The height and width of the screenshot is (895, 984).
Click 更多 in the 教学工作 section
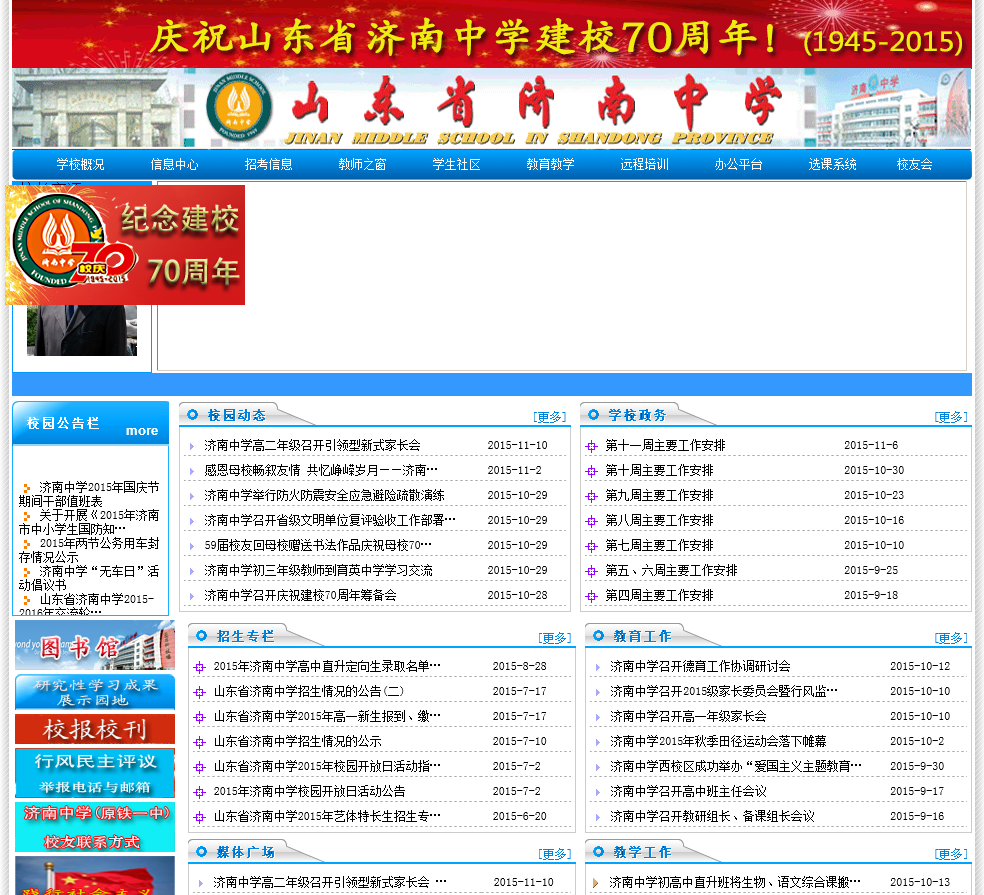(x=951, y=854)
